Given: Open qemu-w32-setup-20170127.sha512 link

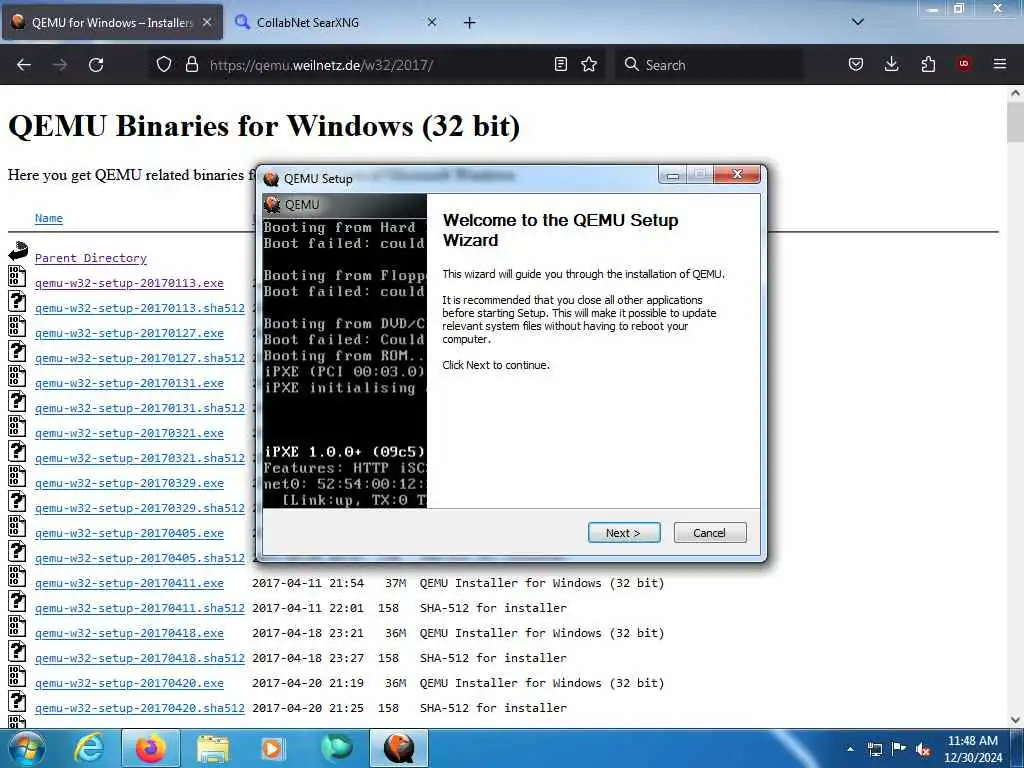Looking at the screenshot, I should coord(140,358).
